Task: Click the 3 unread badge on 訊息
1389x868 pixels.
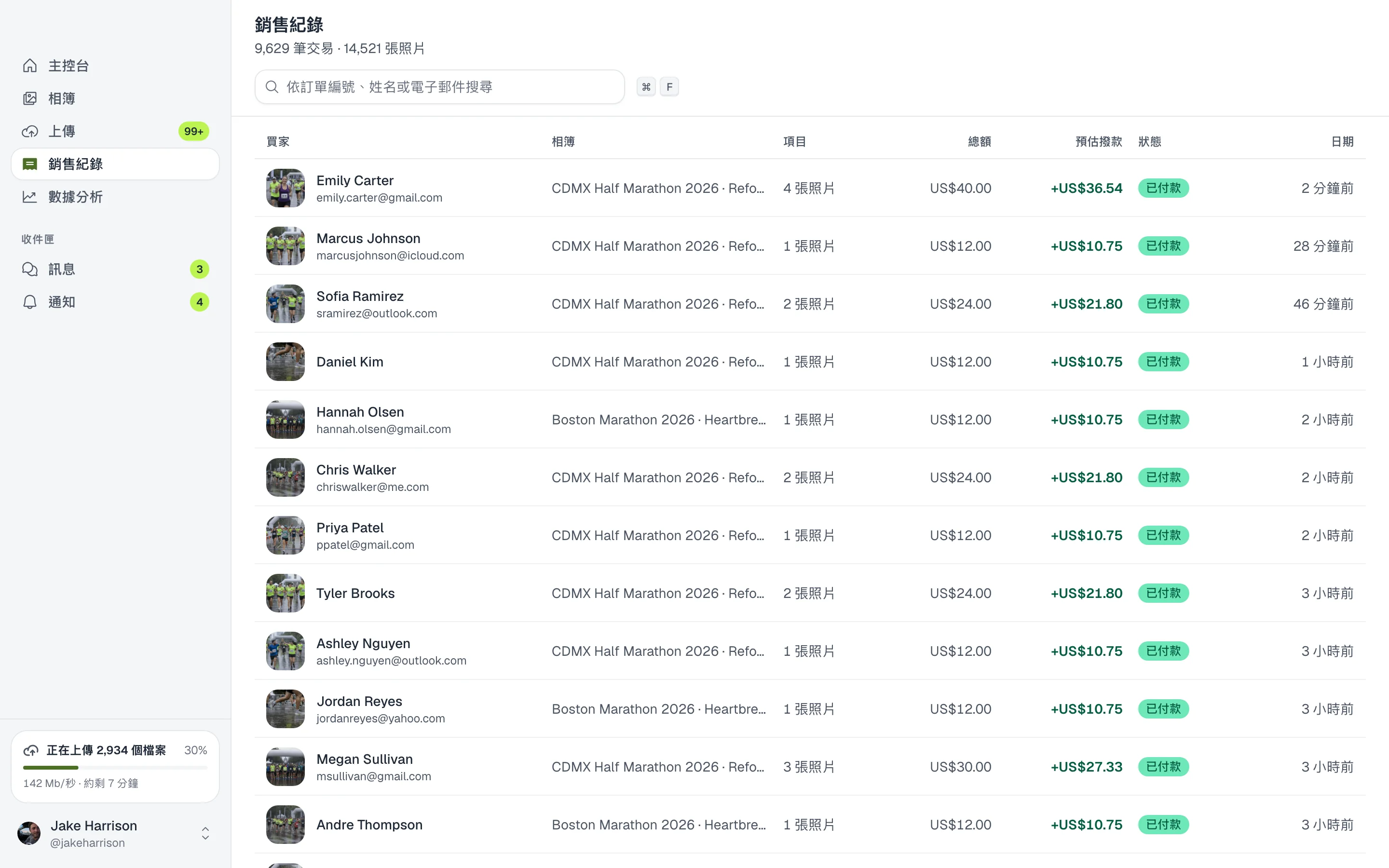Action: (x=199, y=269)
